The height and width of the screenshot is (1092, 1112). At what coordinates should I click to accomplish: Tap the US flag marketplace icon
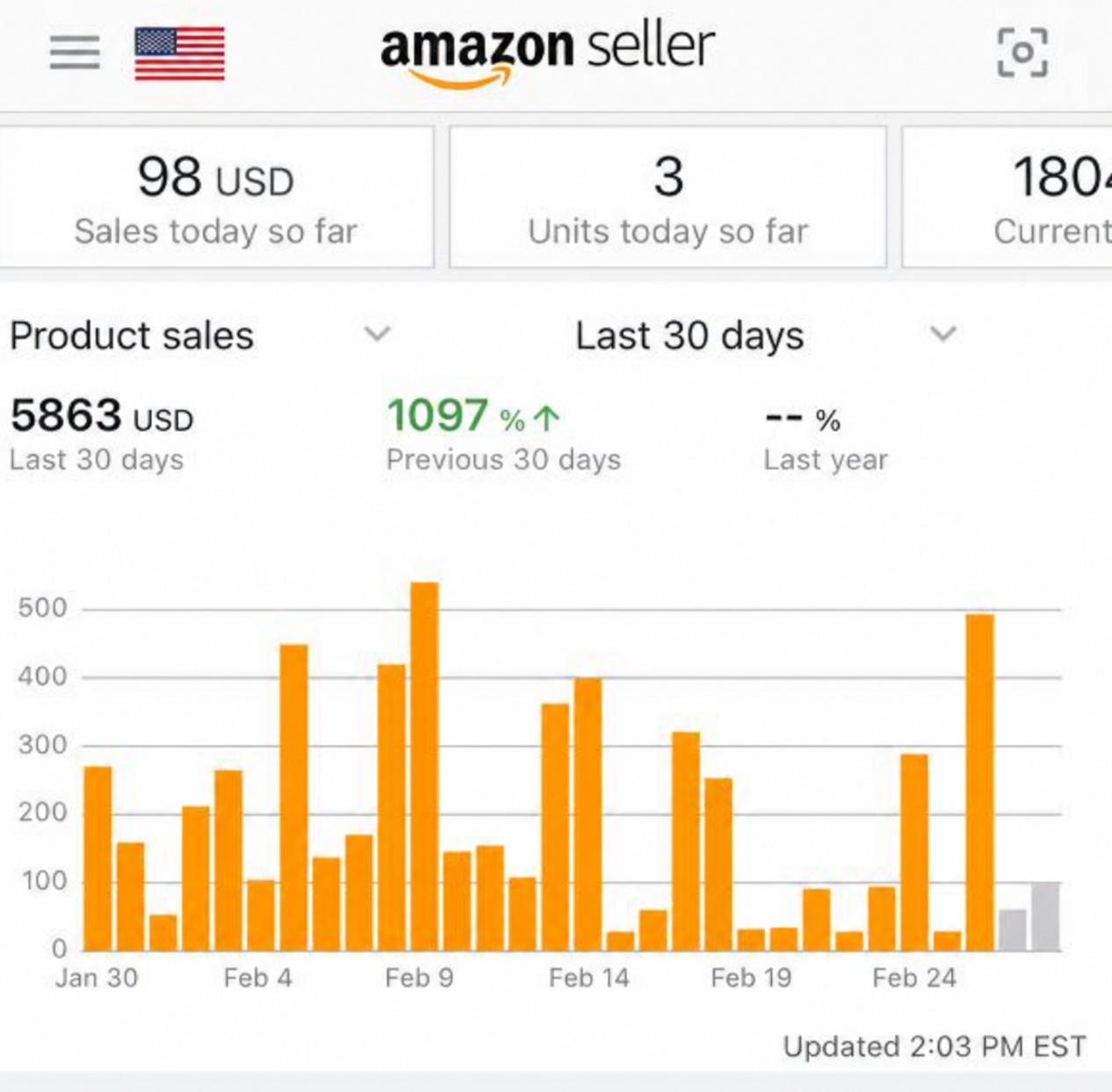179,54
